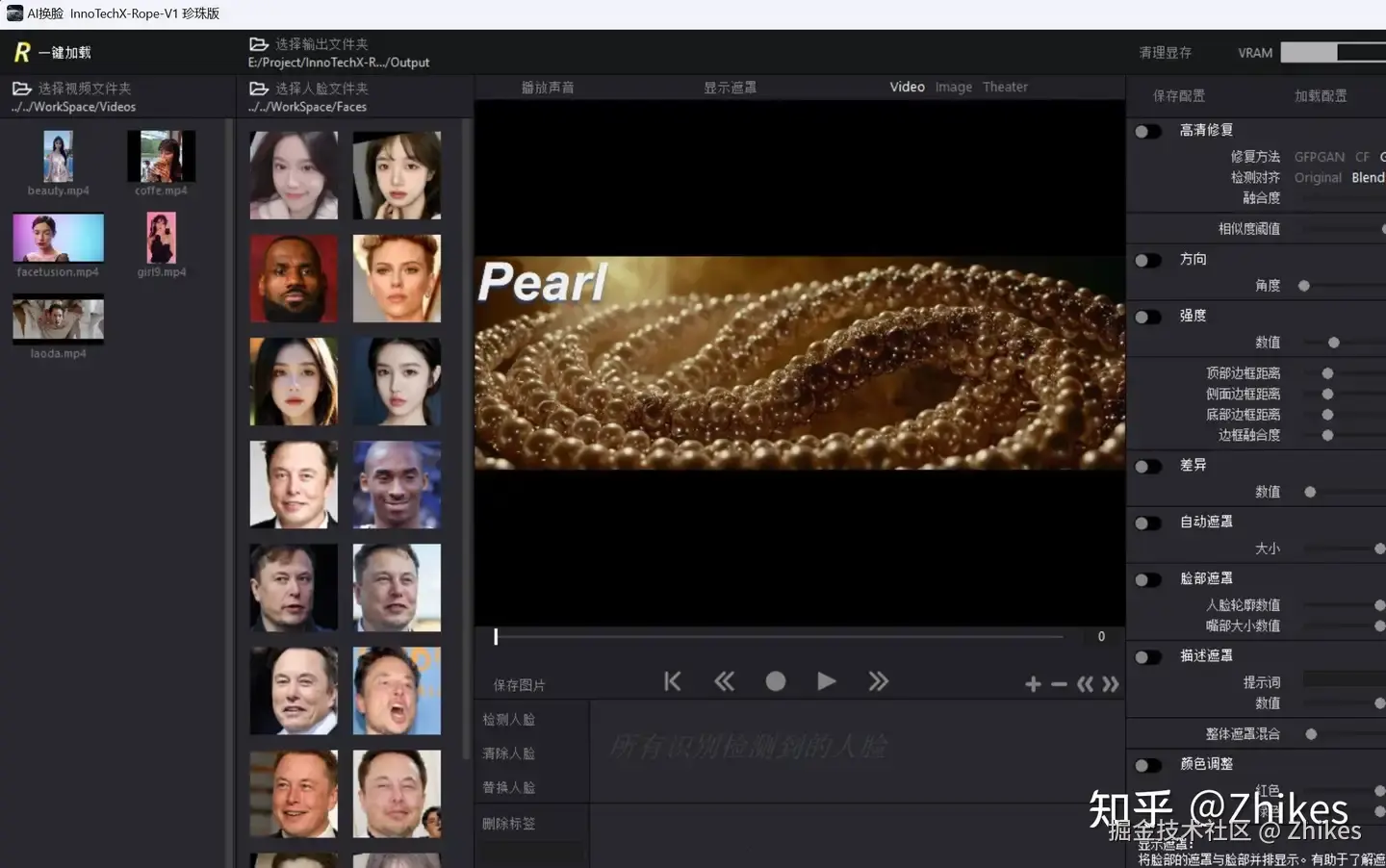
Task: Click the 边框融合度 slider handle
Action: (1327, 436)
